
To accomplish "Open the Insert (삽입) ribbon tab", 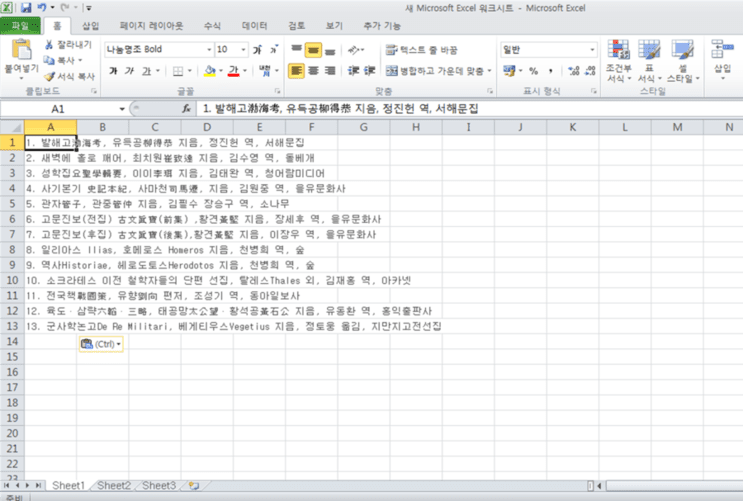I will tap(91, 26).
